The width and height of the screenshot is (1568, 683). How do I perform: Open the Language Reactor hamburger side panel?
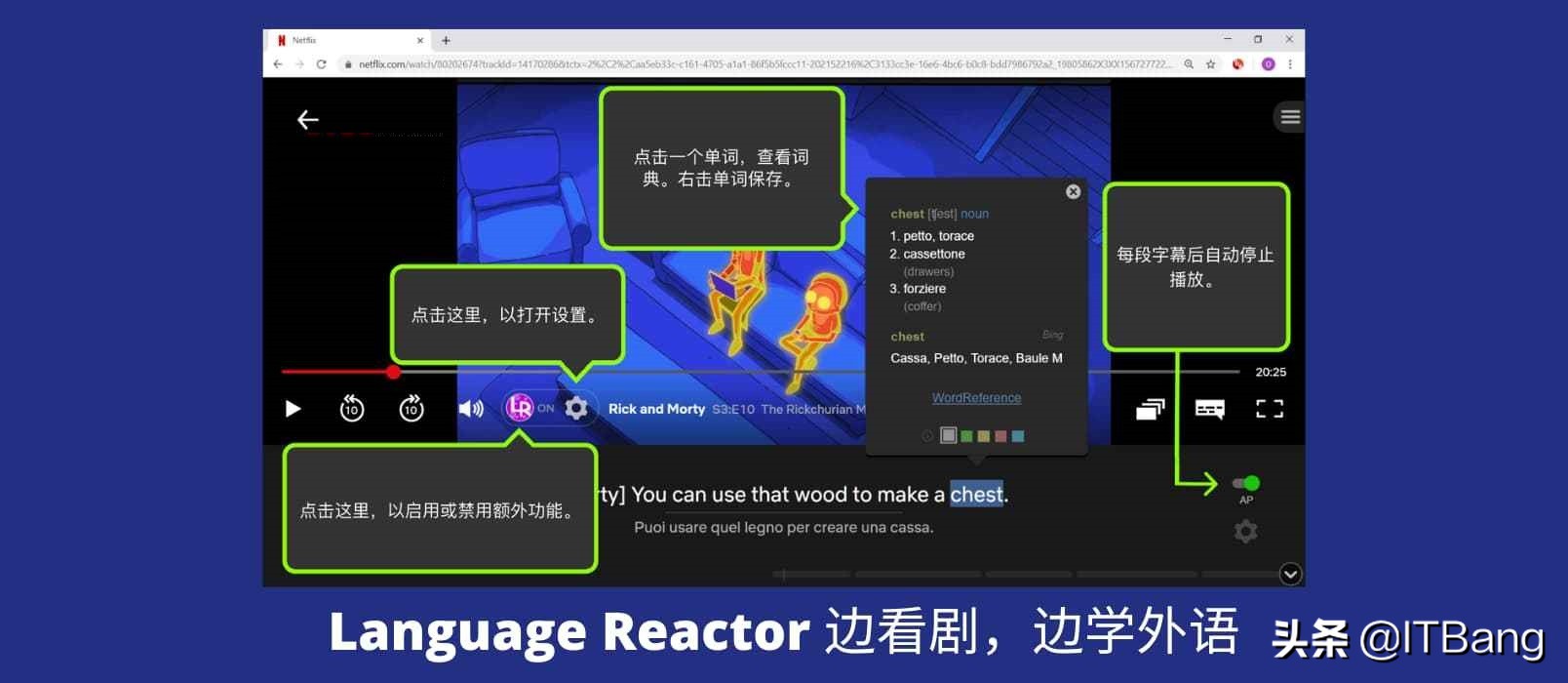coord(1290,117)
